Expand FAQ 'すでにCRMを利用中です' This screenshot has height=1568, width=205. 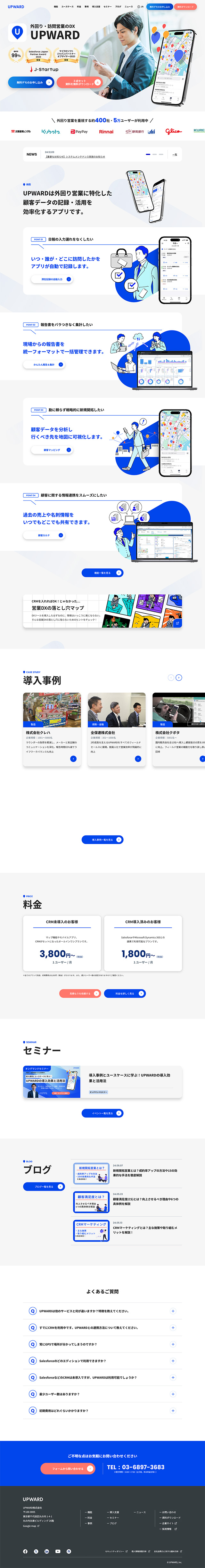tap(102, 1328)
